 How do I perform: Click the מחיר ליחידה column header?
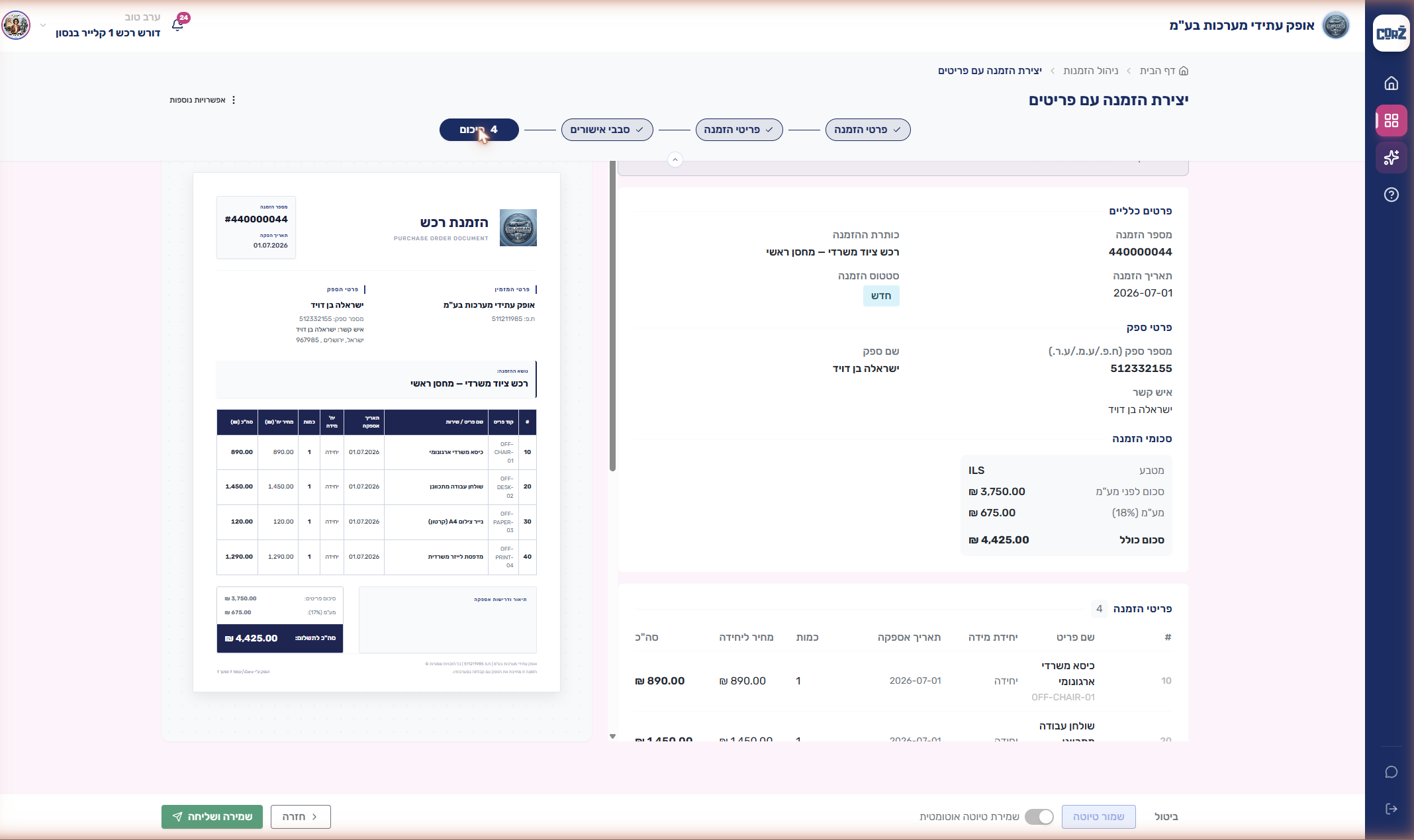[x=746, y=637]
